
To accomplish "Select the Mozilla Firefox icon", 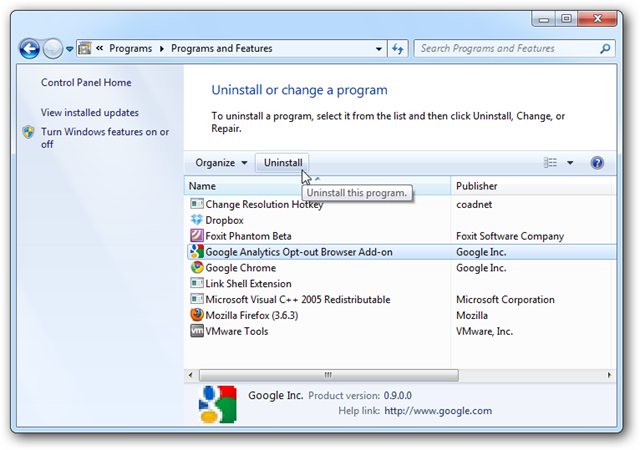I will point(197,315).
